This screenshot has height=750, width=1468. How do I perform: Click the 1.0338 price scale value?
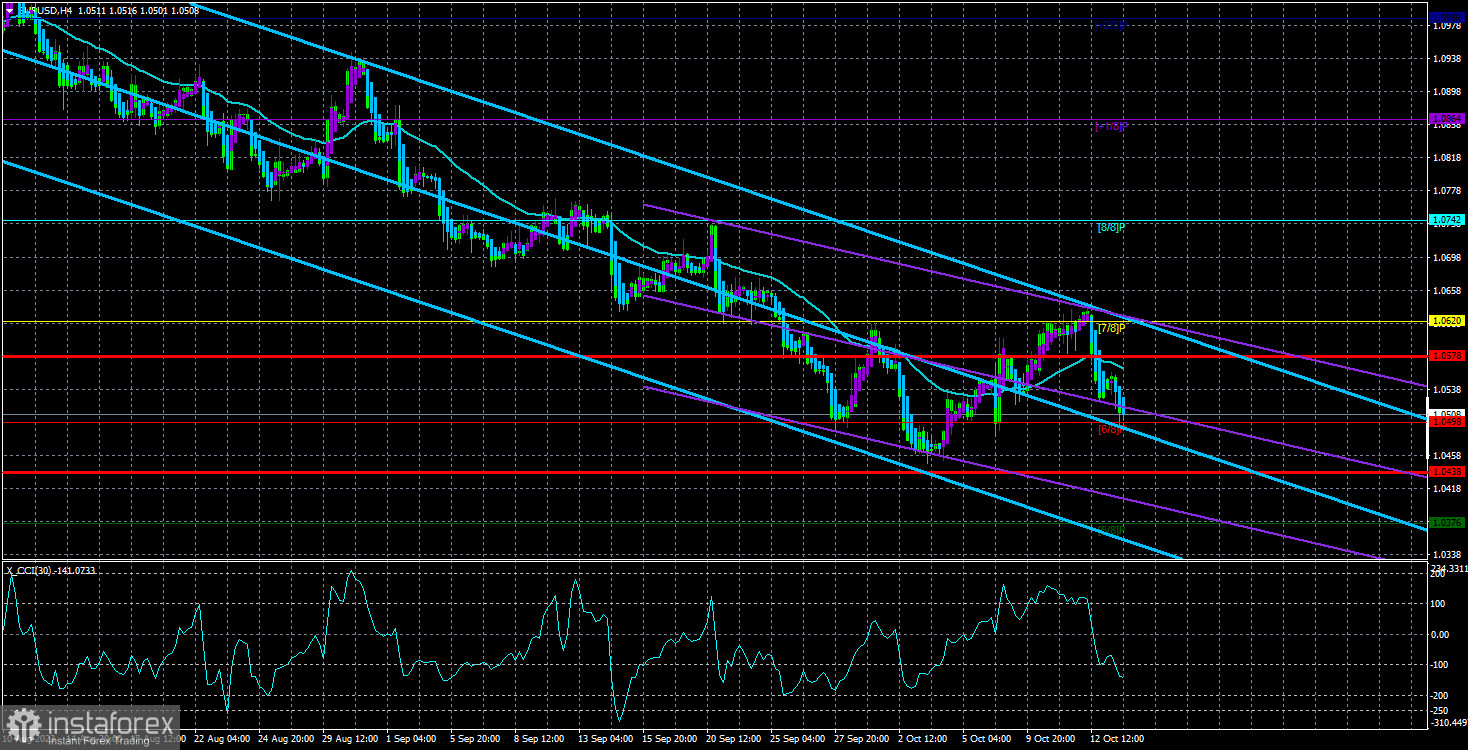1448,555
